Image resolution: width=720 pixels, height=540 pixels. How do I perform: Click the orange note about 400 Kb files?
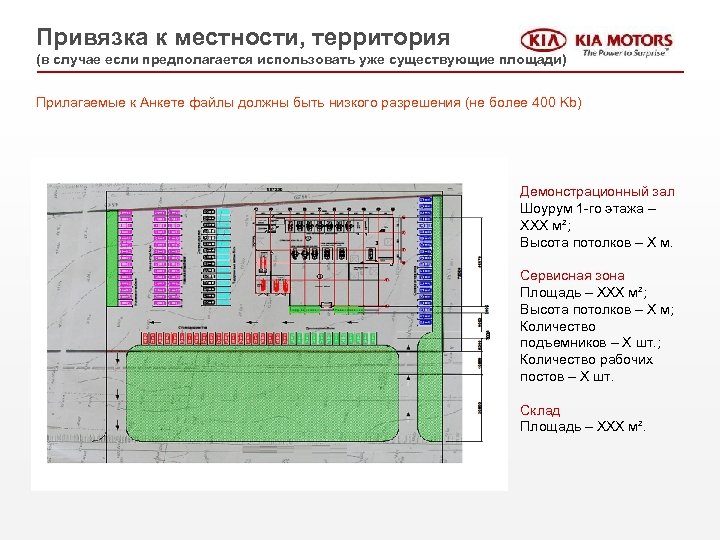(309, 102)
